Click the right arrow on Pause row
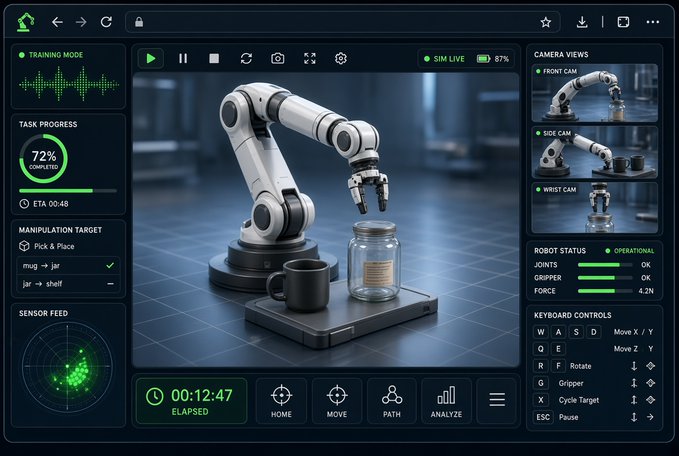The height and width of the screenshot is (456, 679). coord(650,417)
